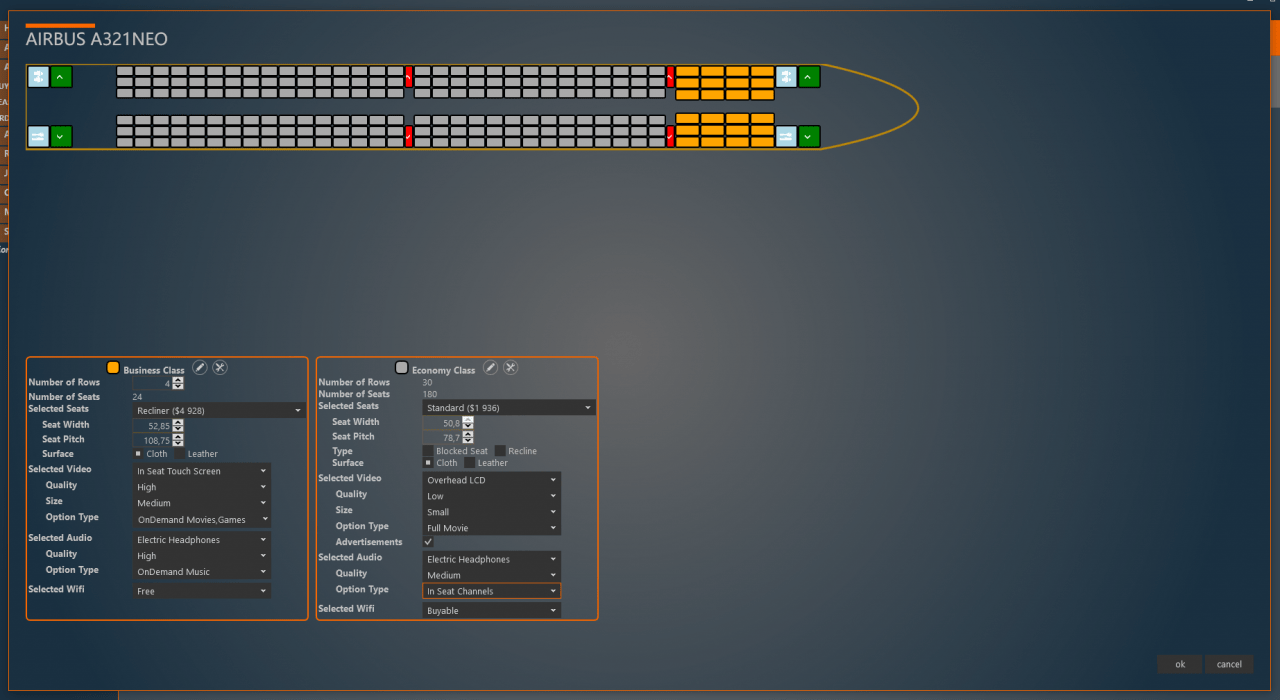
Task: Uncheck the Advertisements checkbox in Economy Class
Action: click(x=429, y=542)
